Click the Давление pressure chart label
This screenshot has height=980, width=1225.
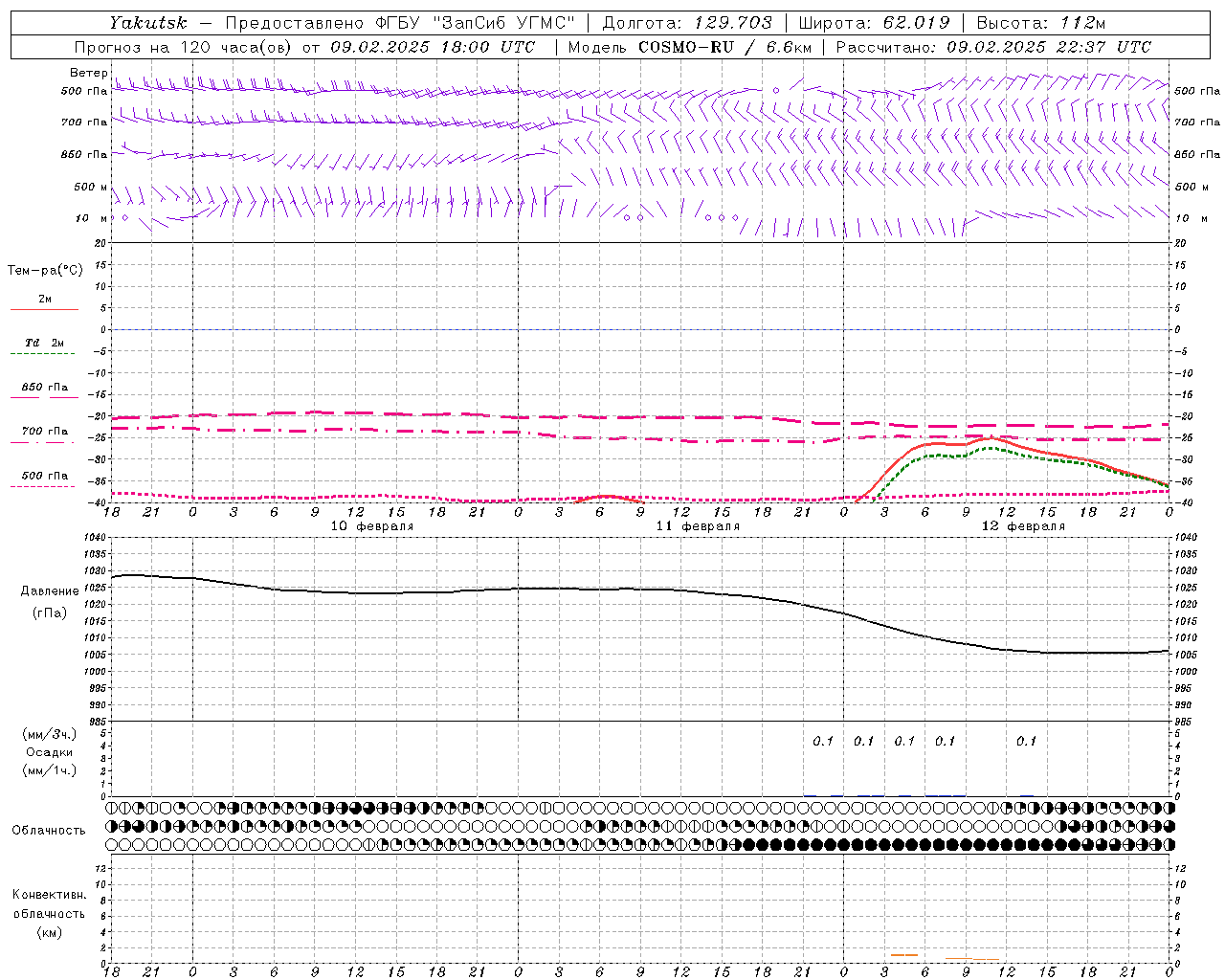point(50,591)
